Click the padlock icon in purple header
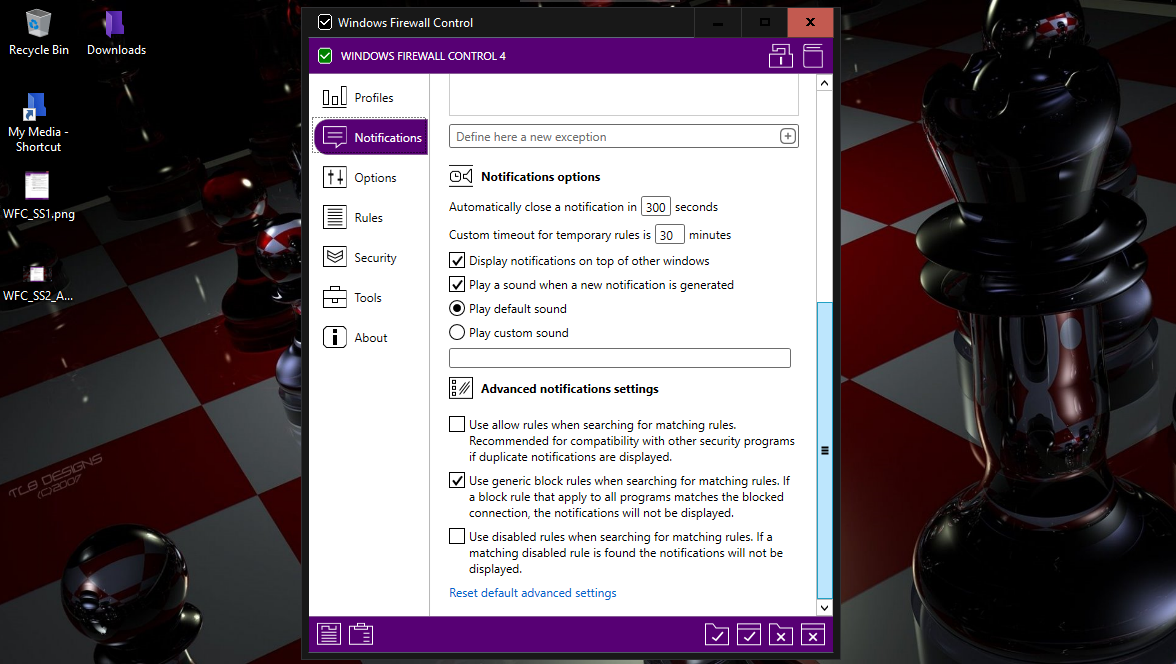The width and height of the screenshot is (1176, 664). point(780,56)
